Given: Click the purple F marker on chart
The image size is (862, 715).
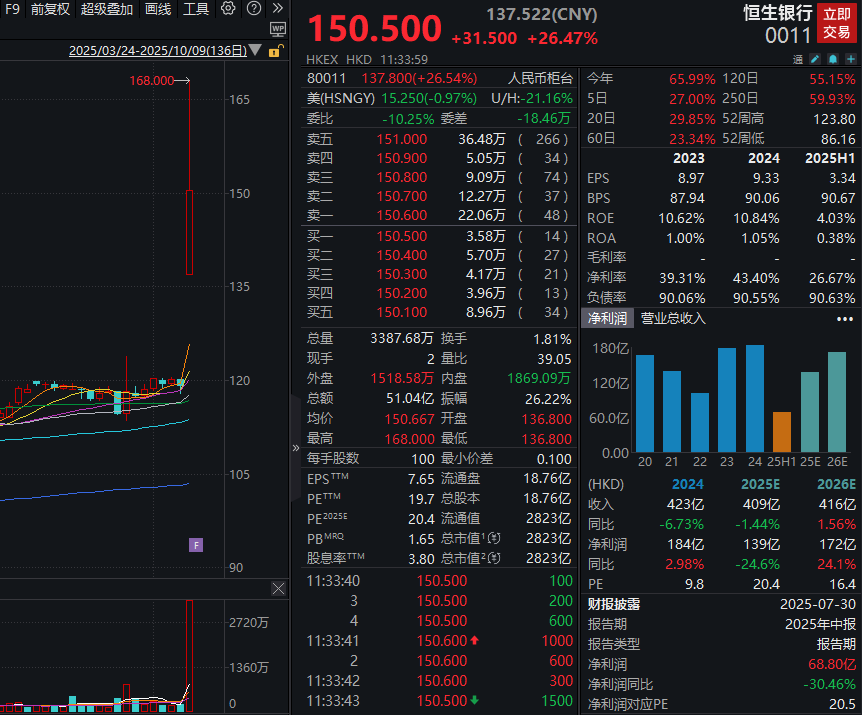Looking at the screenshot, I should click(x=196, y=545).
